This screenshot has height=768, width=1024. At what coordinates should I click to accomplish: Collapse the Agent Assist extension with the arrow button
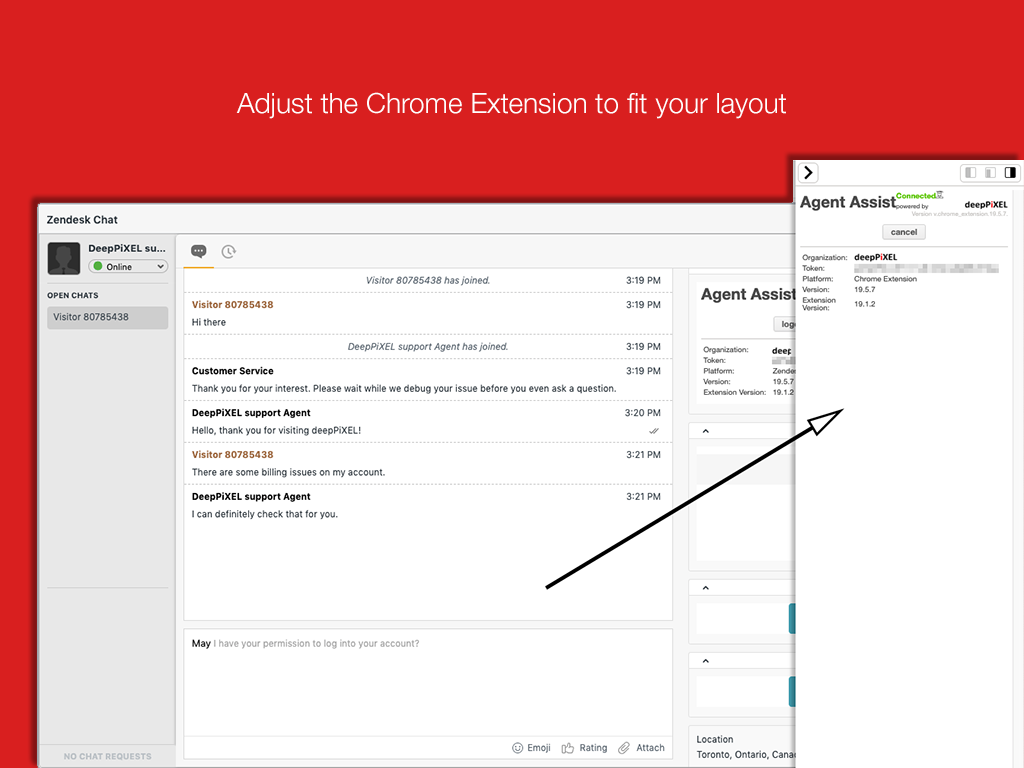click(809, 173)
